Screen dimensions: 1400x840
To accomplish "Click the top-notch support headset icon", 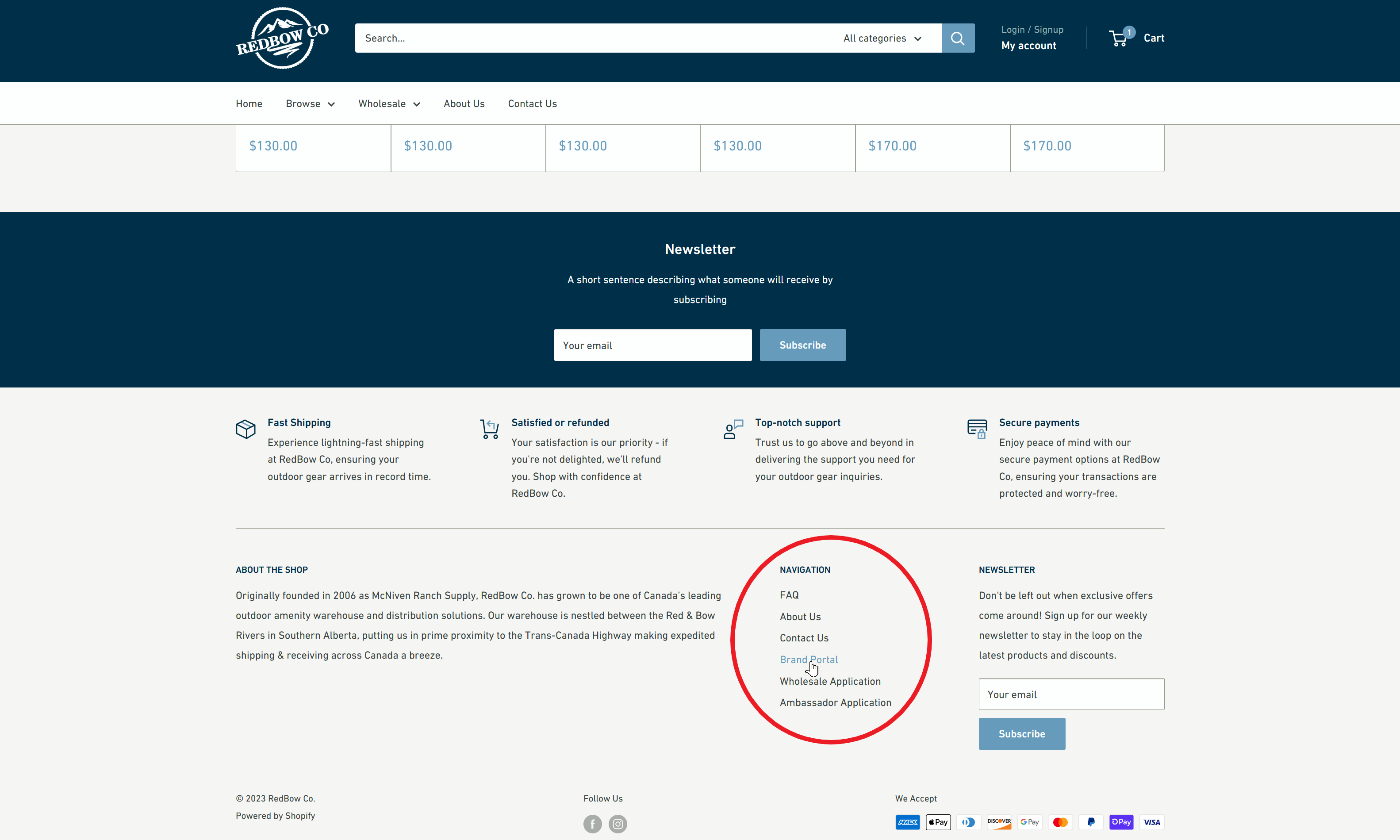I will click(x=733, y=429).
